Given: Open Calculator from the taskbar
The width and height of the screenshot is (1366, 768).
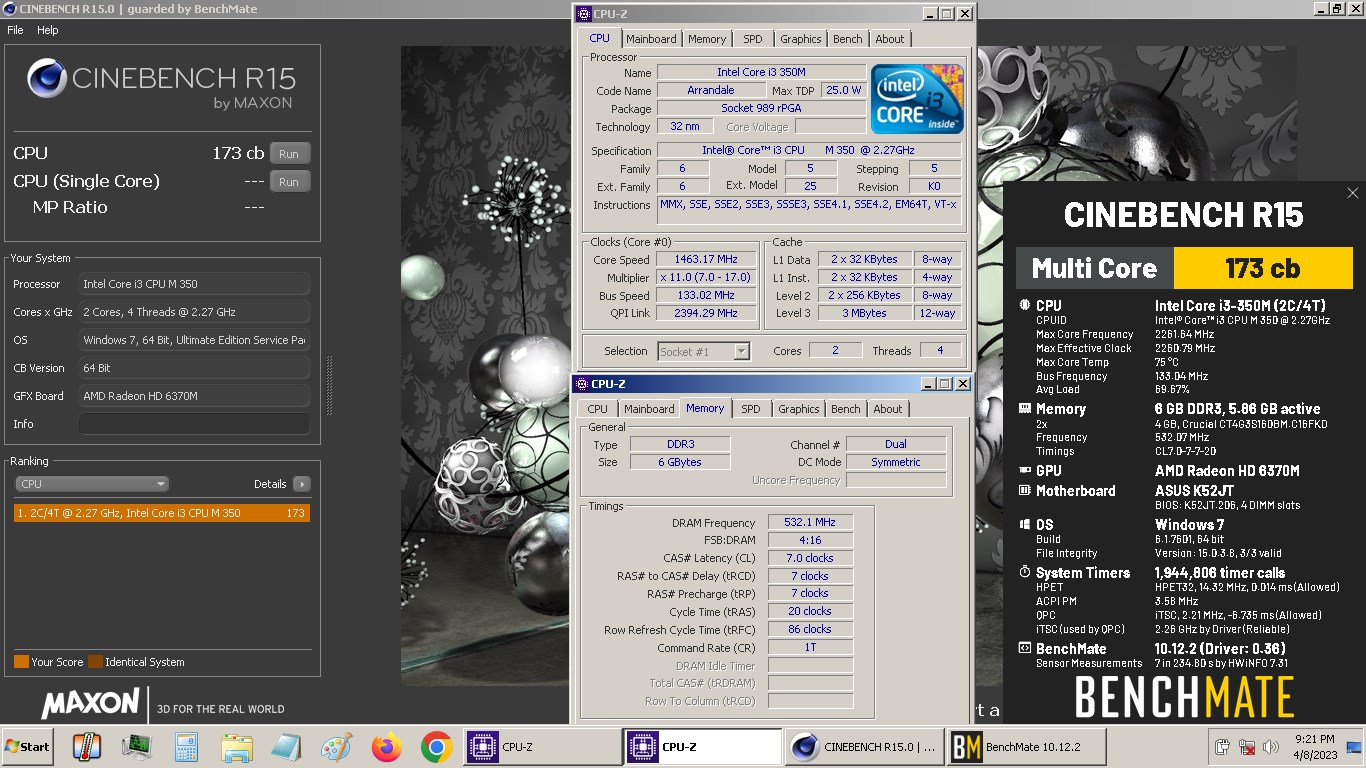Looking at the screenshot, I should (186, 746).
